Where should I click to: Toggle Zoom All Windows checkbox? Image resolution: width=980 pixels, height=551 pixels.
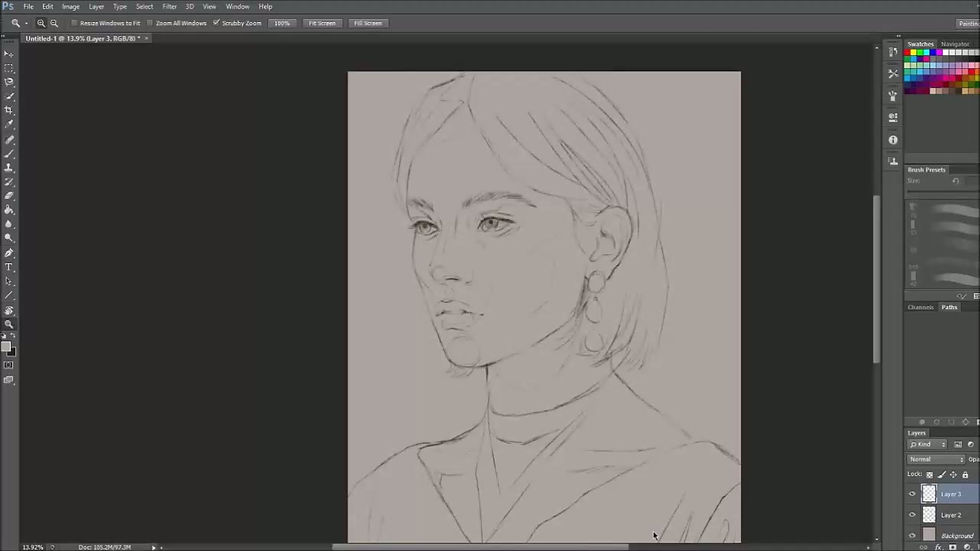point(149,23)
